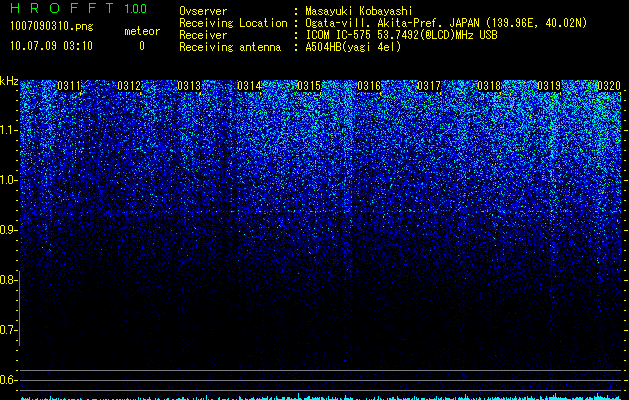Image resolution: width=629 pixels, height=400 pixels.
Task: Select the filename 1007090310.png
Action: [x=52, y=27]
